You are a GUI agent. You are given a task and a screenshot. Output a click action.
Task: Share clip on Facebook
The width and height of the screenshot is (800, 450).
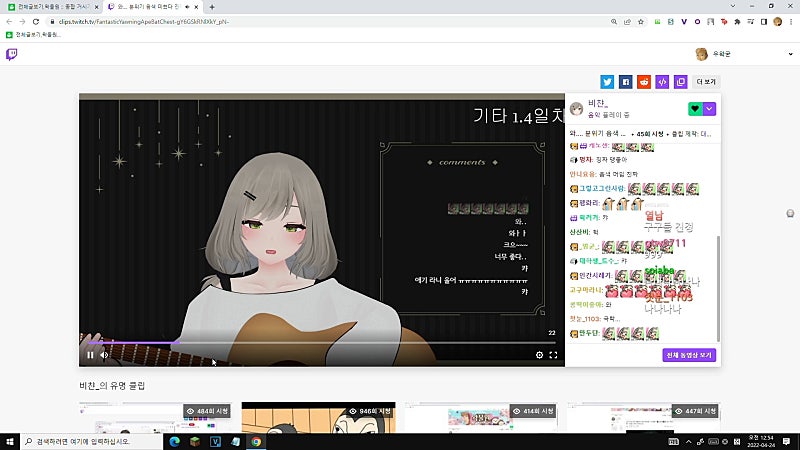click(626, 82)
